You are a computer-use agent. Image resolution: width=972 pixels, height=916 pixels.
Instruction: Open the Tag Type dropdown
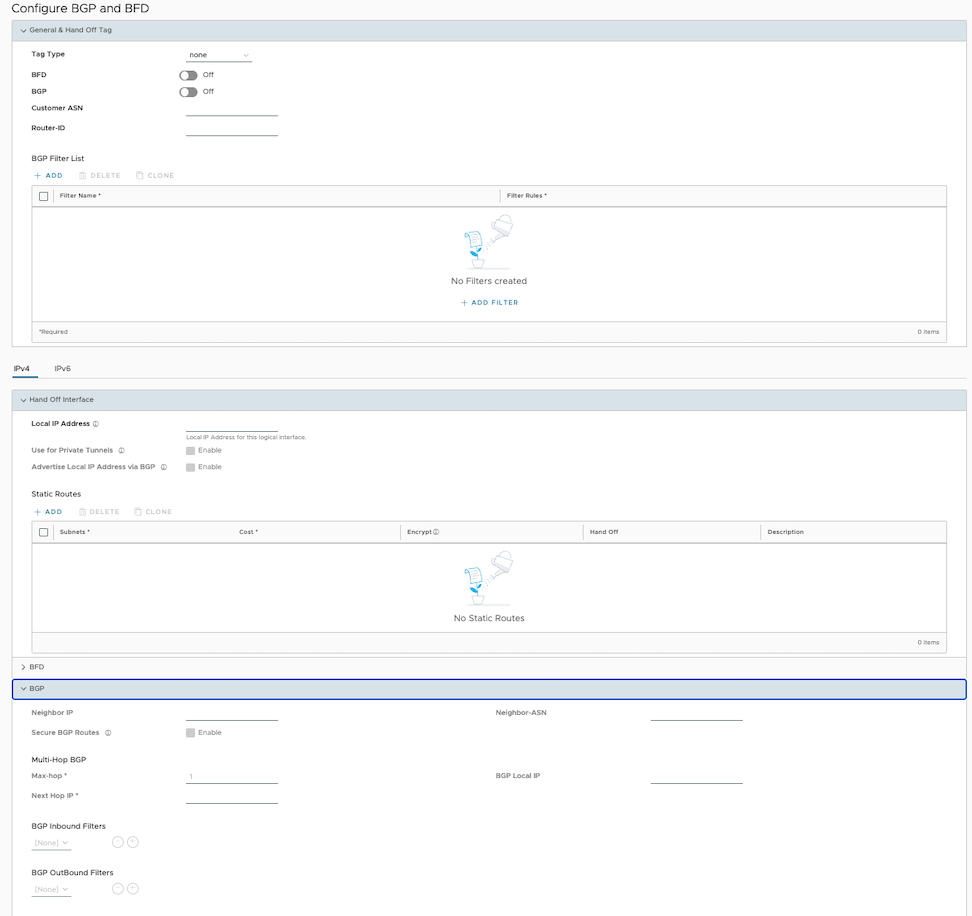point(218,55)
